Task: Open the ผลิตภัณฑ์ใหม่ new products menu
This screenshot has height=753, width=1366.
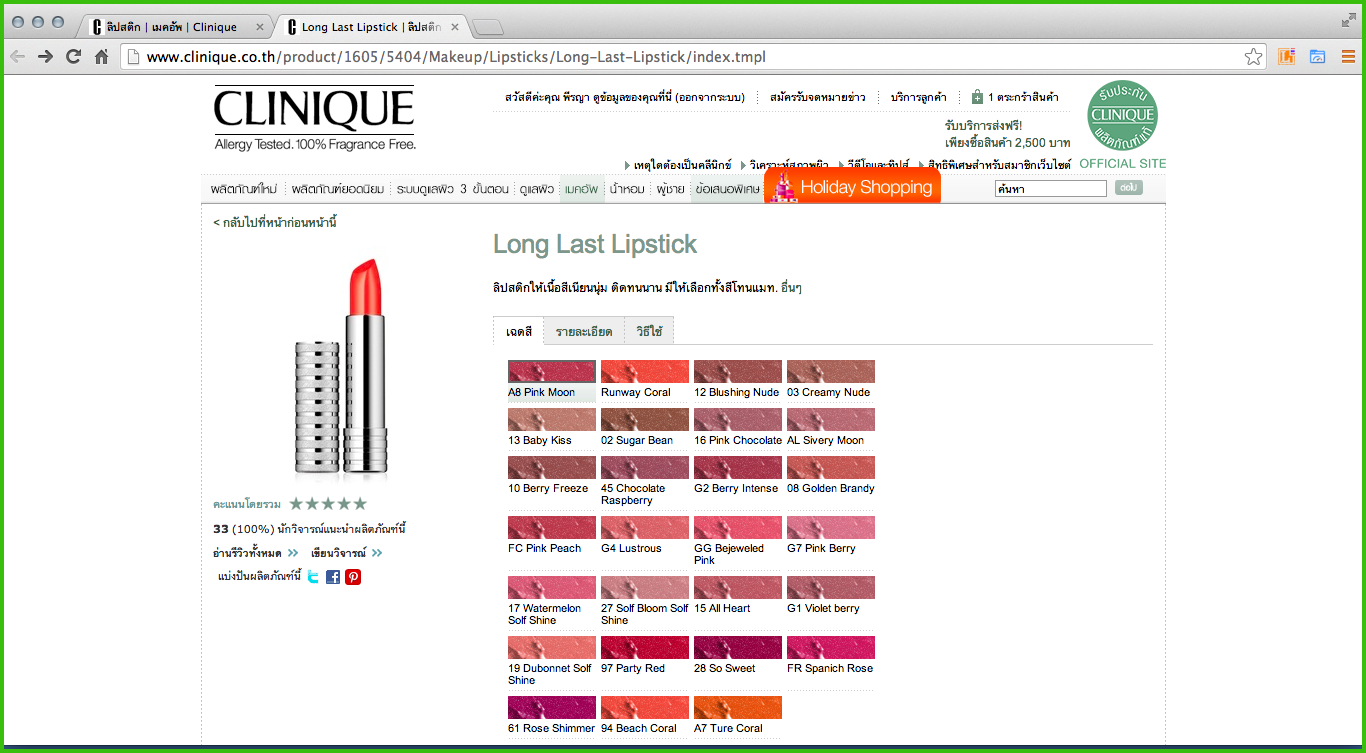Action: coord(244,188)
